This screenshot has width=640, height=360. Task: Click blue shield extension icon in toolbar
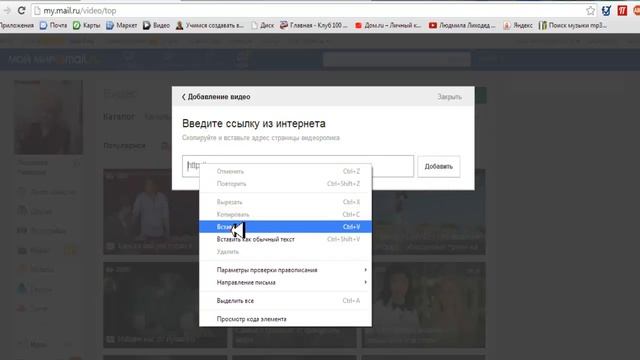(607, 11)
